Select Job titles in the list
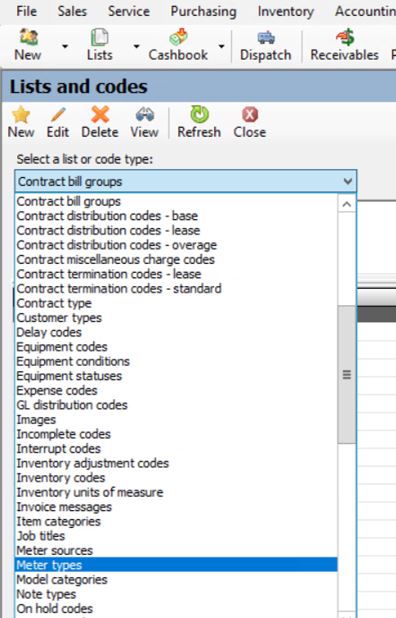 pos(176,537)
